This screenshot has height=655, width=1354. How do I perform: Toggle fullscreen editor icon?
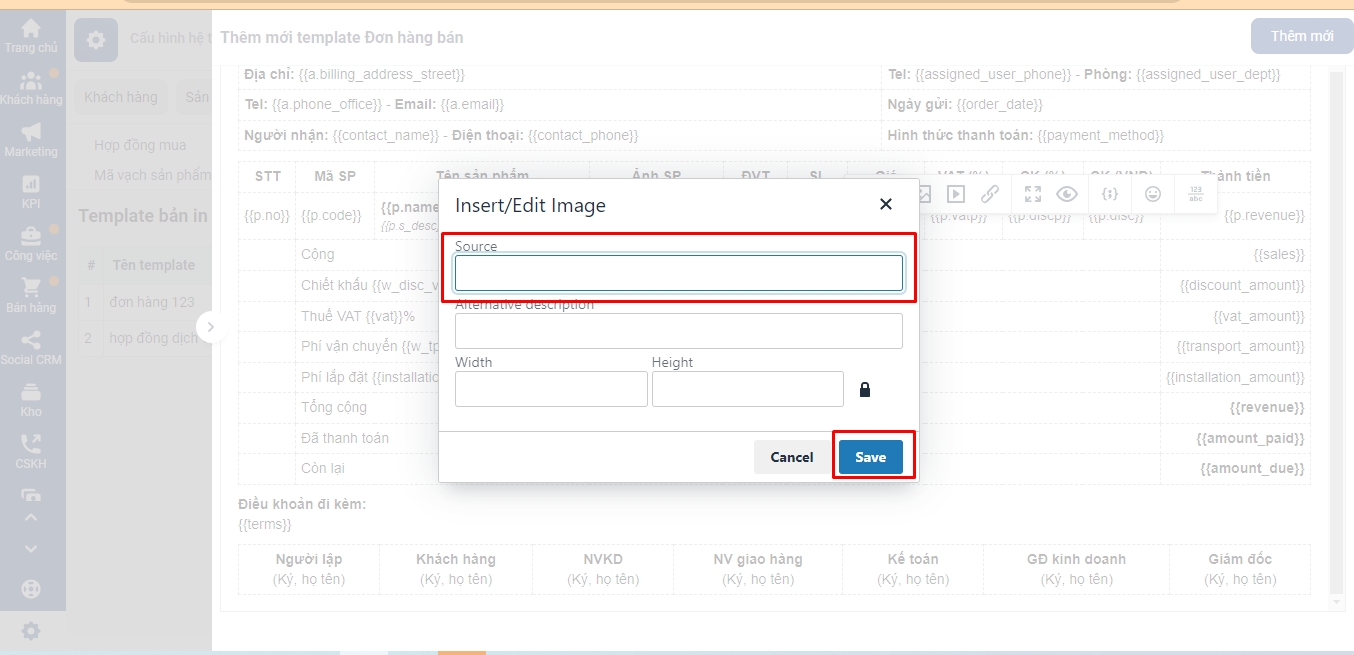click(x=1033, y=194)
